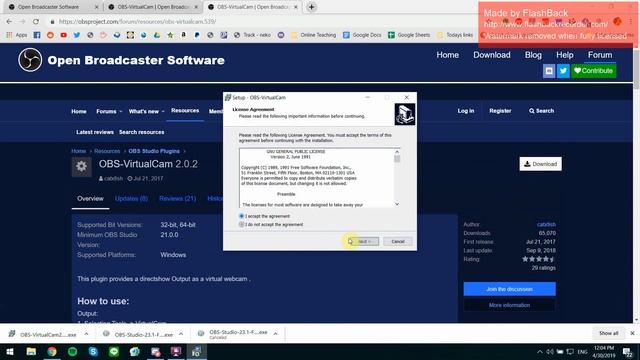Image resolution: width=640 pixels, height=360 pixels.
Task: Switch to Chrome in the taskbar
Action: 52,351
